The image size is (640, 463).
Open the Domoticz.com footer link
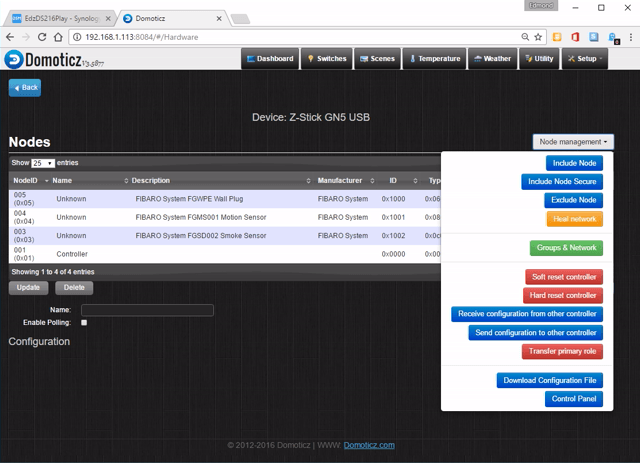[369, 445]
